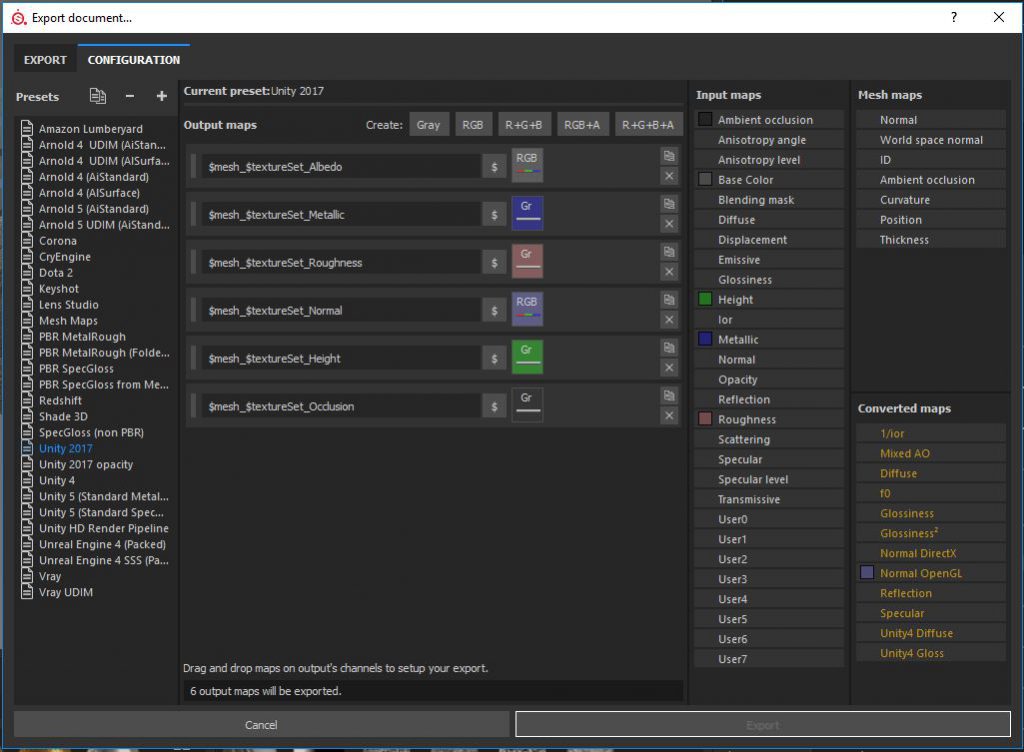The image size is (1024, 752).
Task: Select the Emissive input map
Action: (x=769, y=260)
